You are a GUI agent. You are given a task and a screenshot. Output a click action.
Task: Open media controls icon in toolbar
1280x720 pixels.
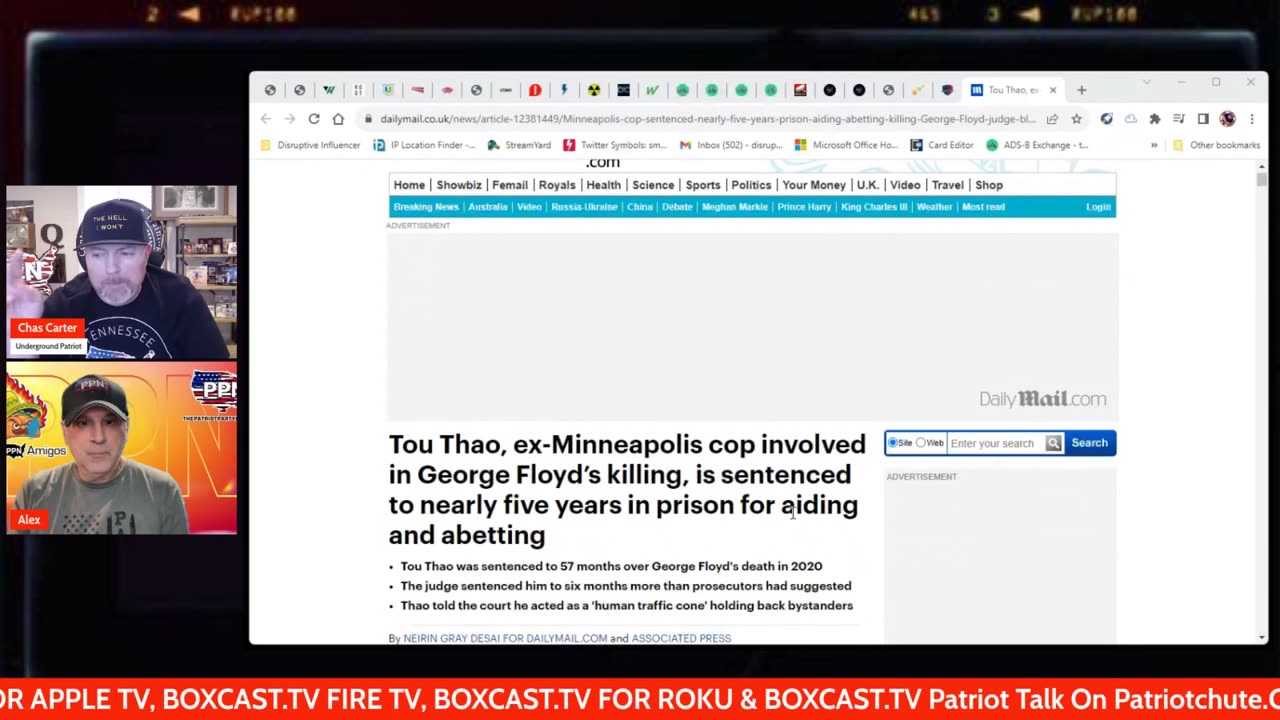click(1179, 119)
